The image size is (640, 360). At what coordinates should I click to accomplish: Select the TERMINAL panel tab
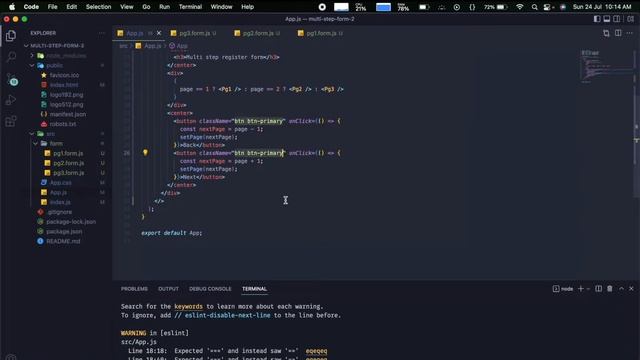[254, 289]
